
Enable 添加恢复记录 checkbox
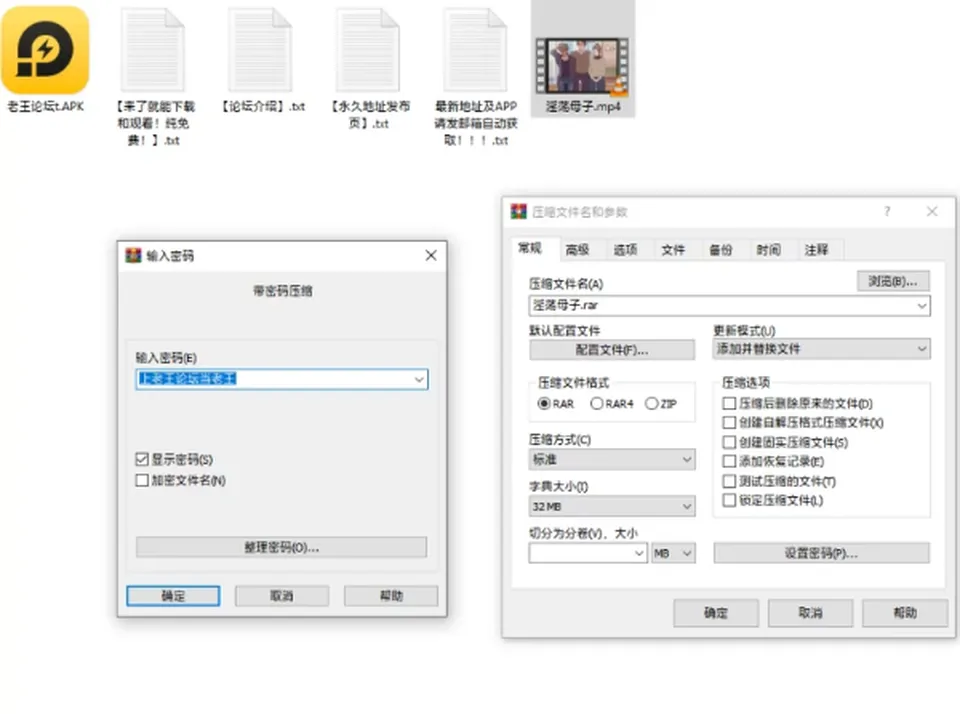(x=729, y=461)
